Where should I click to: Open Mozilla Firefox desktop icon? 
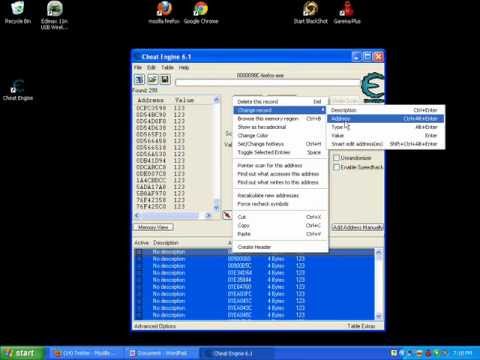pyautogui.click(x=164, y=12)
